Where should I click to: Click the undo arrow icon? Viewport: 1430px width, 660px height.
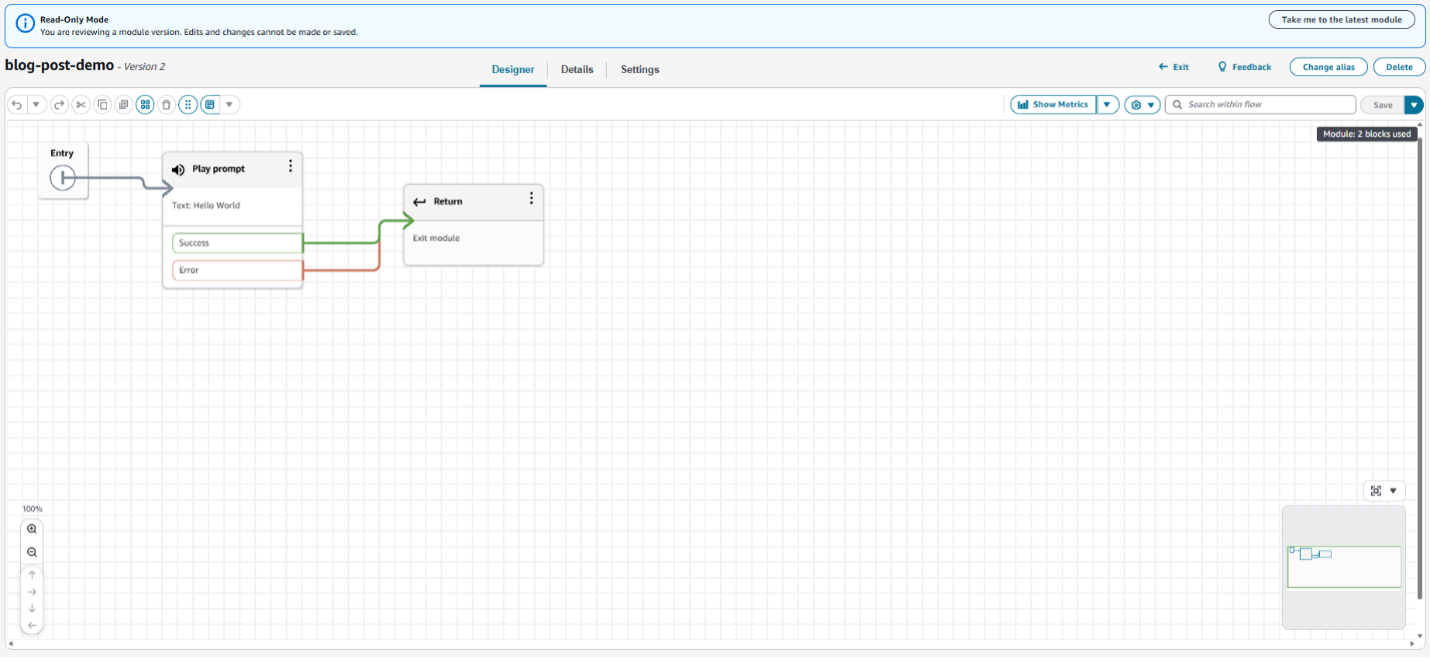(17, 105)
